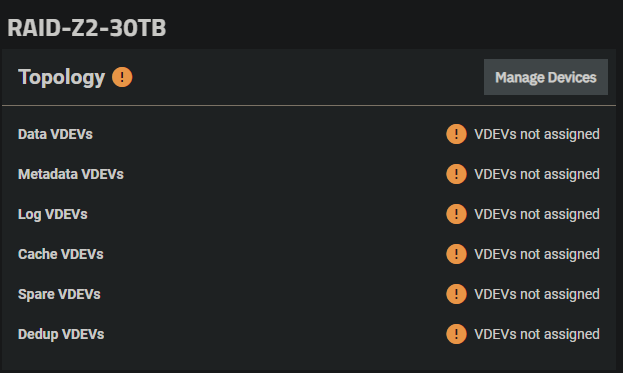This screenshot has width=623, height=373.
Task: Click the Dedup VDEVs warning icon
Action: 456,334
